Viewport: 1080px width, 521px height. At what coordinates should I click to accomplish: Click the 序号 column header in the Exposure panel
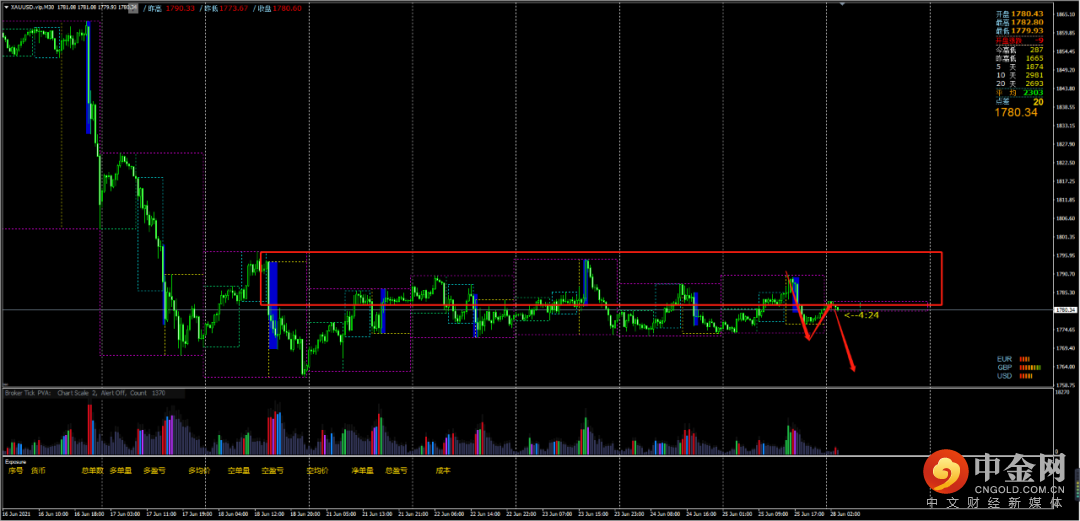click(x=15, y=471)
